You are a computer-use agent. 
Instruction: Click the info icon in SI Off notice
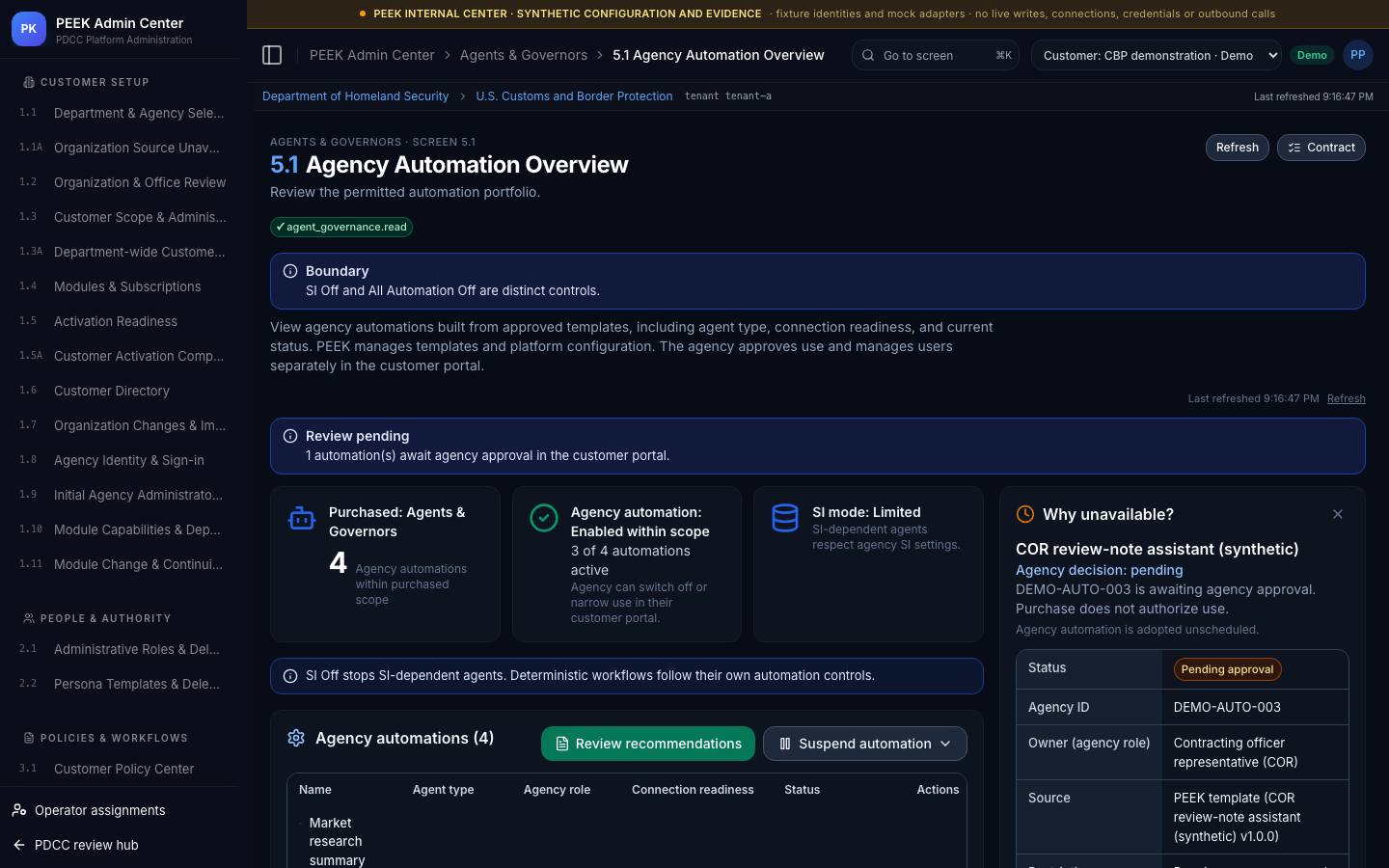(290, 676)
